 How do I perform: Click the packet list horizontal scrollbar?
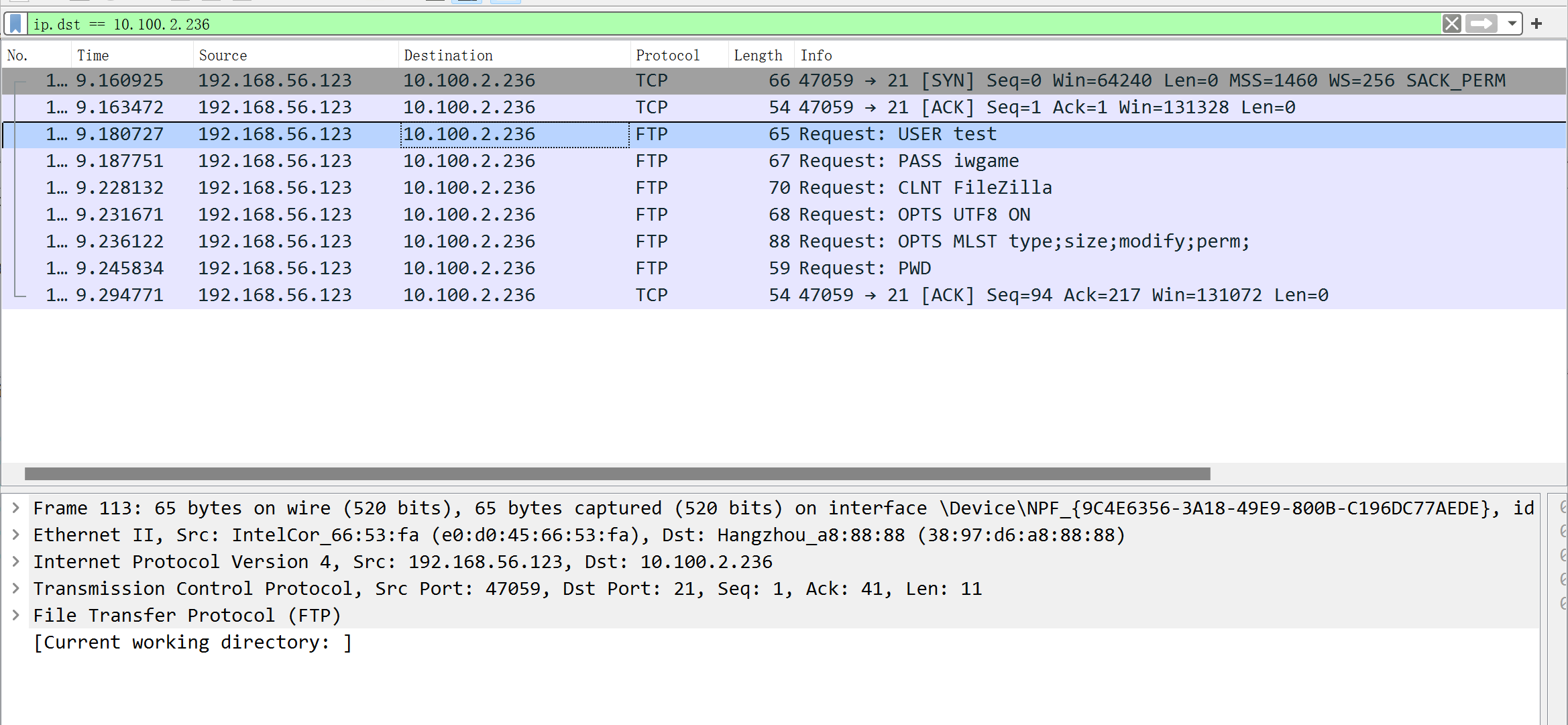click(617, 474)
